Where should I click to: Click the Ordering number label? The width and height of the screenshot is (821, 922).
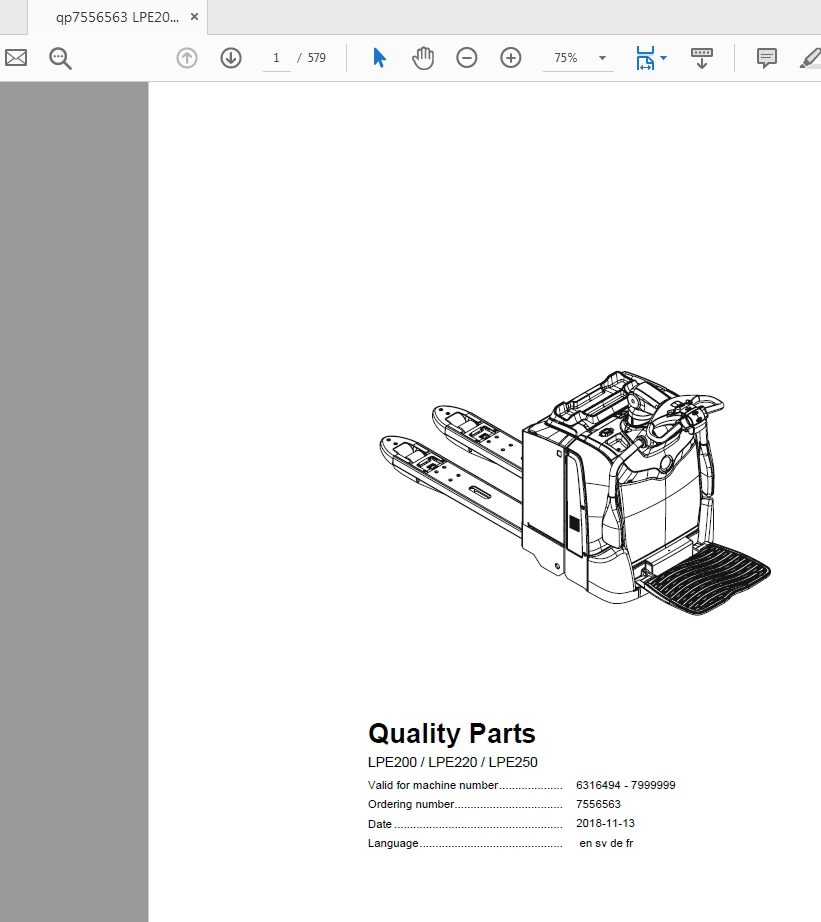tap(411, 804)
